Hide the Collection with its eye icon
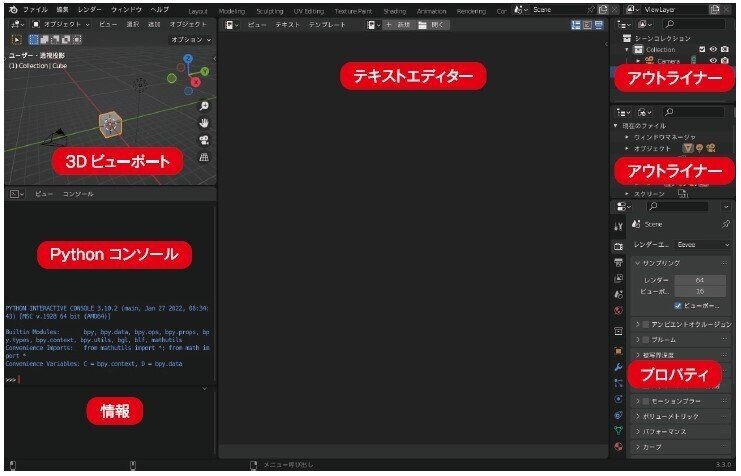The image size is (741, 476). 713,49
